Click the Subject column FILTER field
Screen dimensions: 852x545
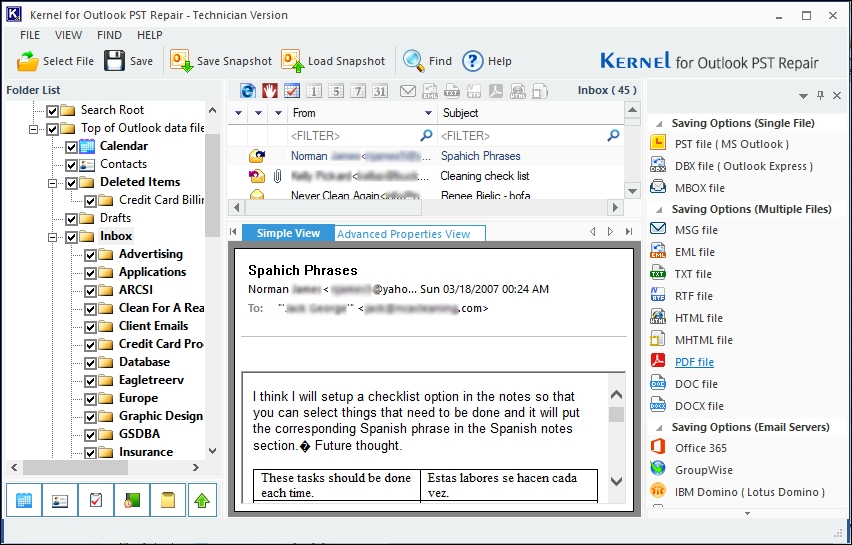coord(530,135)
